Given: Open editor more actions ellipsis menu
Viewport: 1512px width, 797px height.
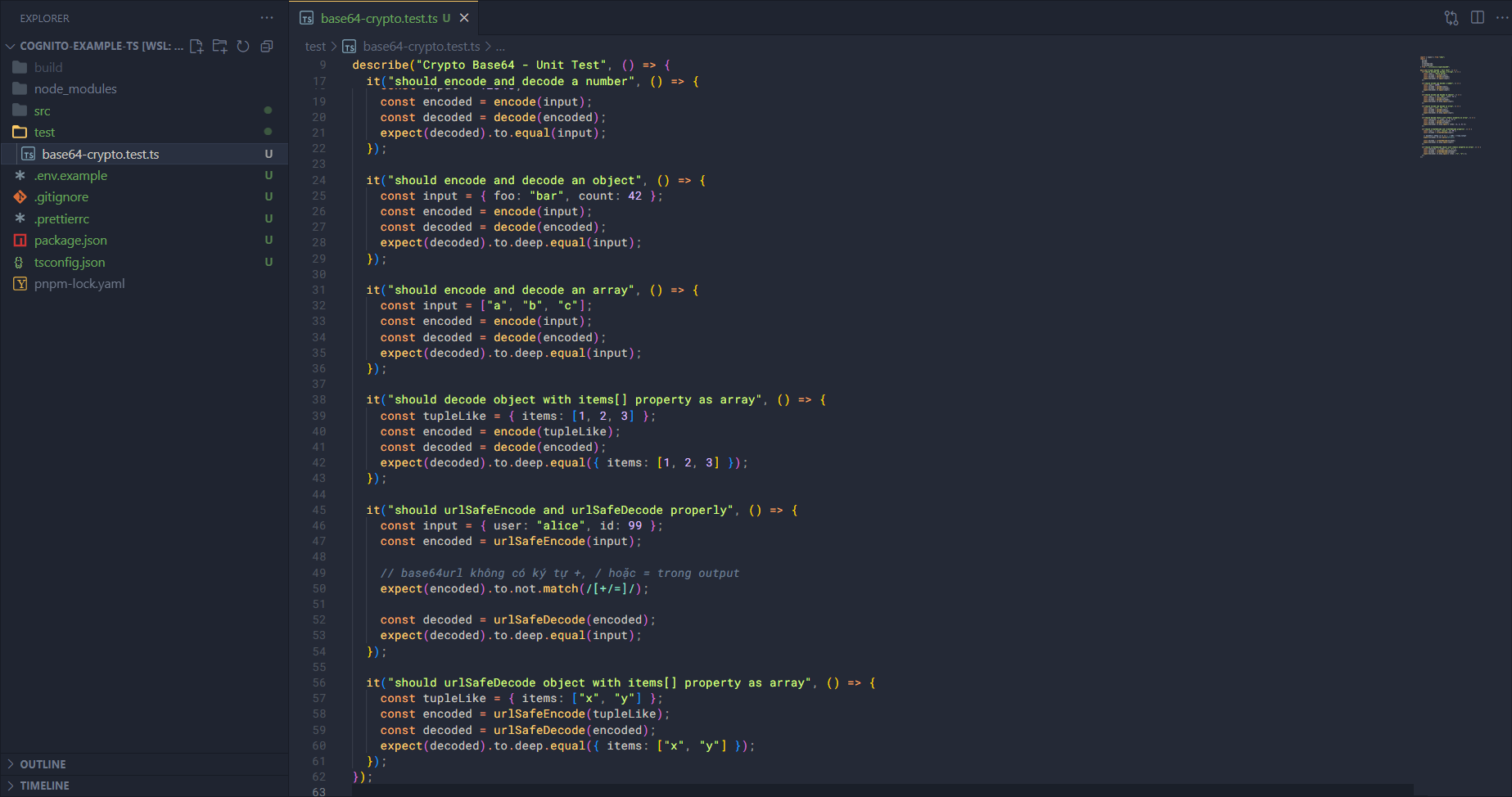Looking at the screenshot, I should (1502, 18).
